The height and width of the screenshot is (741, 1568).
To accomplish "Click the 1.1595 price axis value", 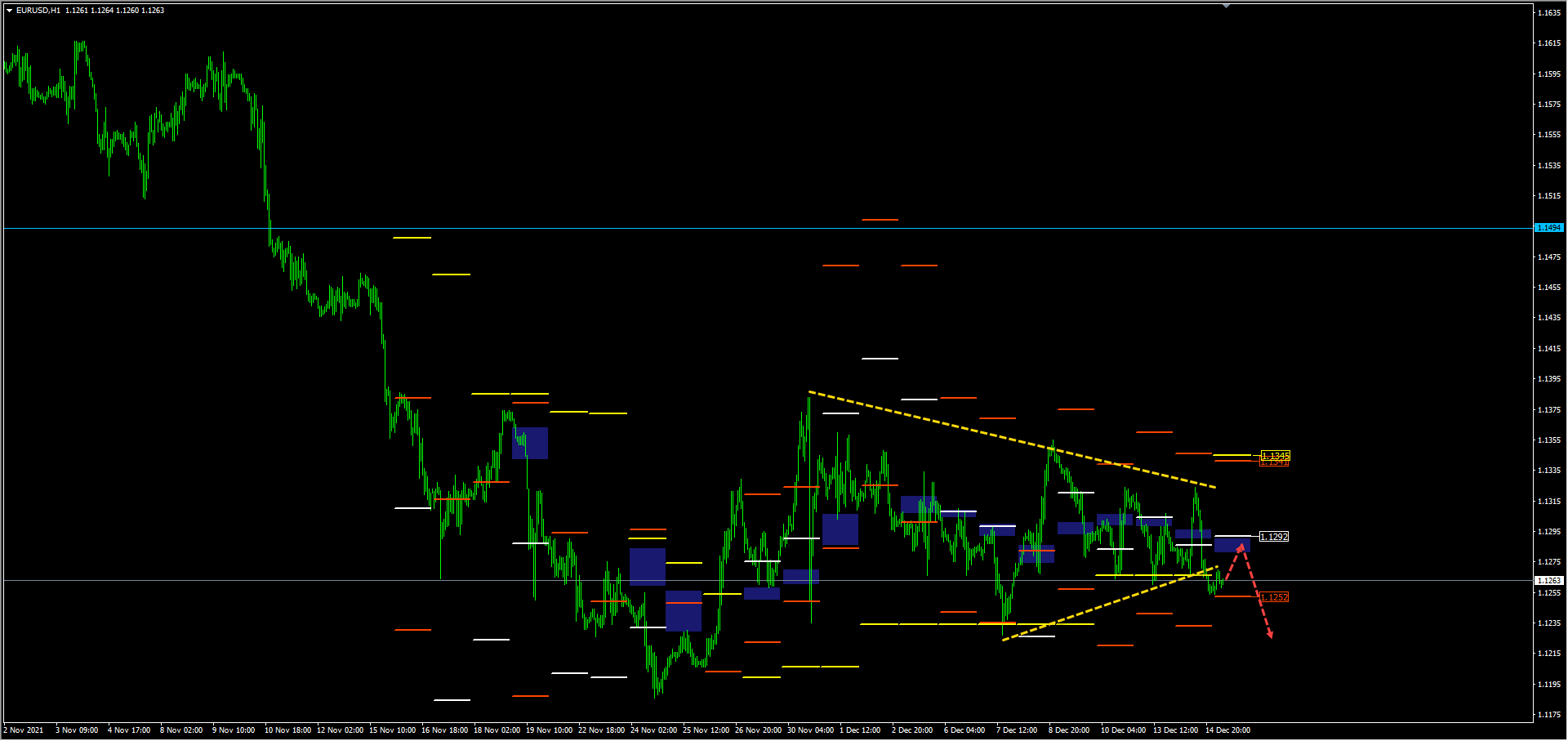I will [x=1549, y=74].
